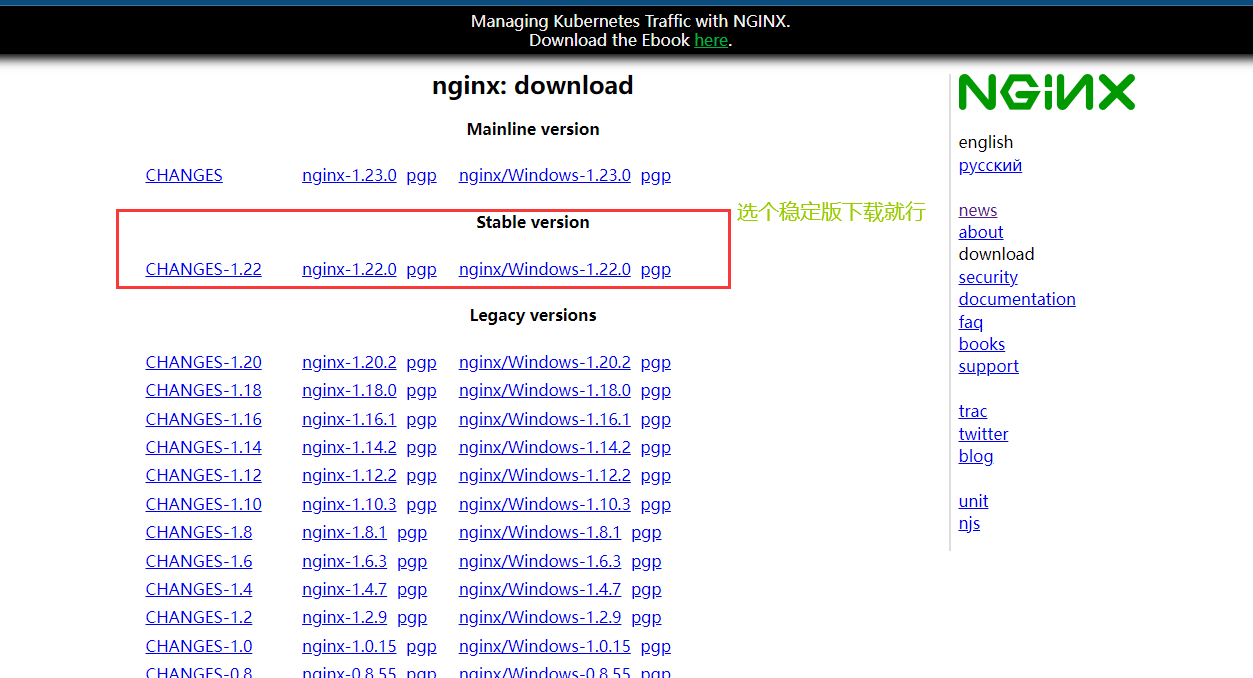Download nginx/Windows-1.8.1
This screenshot has height=678, width=1253.
[540, 532]
